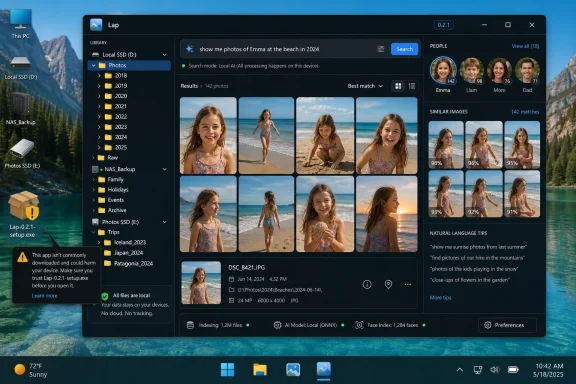Collapse NAS_Backup library section
Image resolution: width=576 pixels, height=384 pixels.
pos(165,169)
